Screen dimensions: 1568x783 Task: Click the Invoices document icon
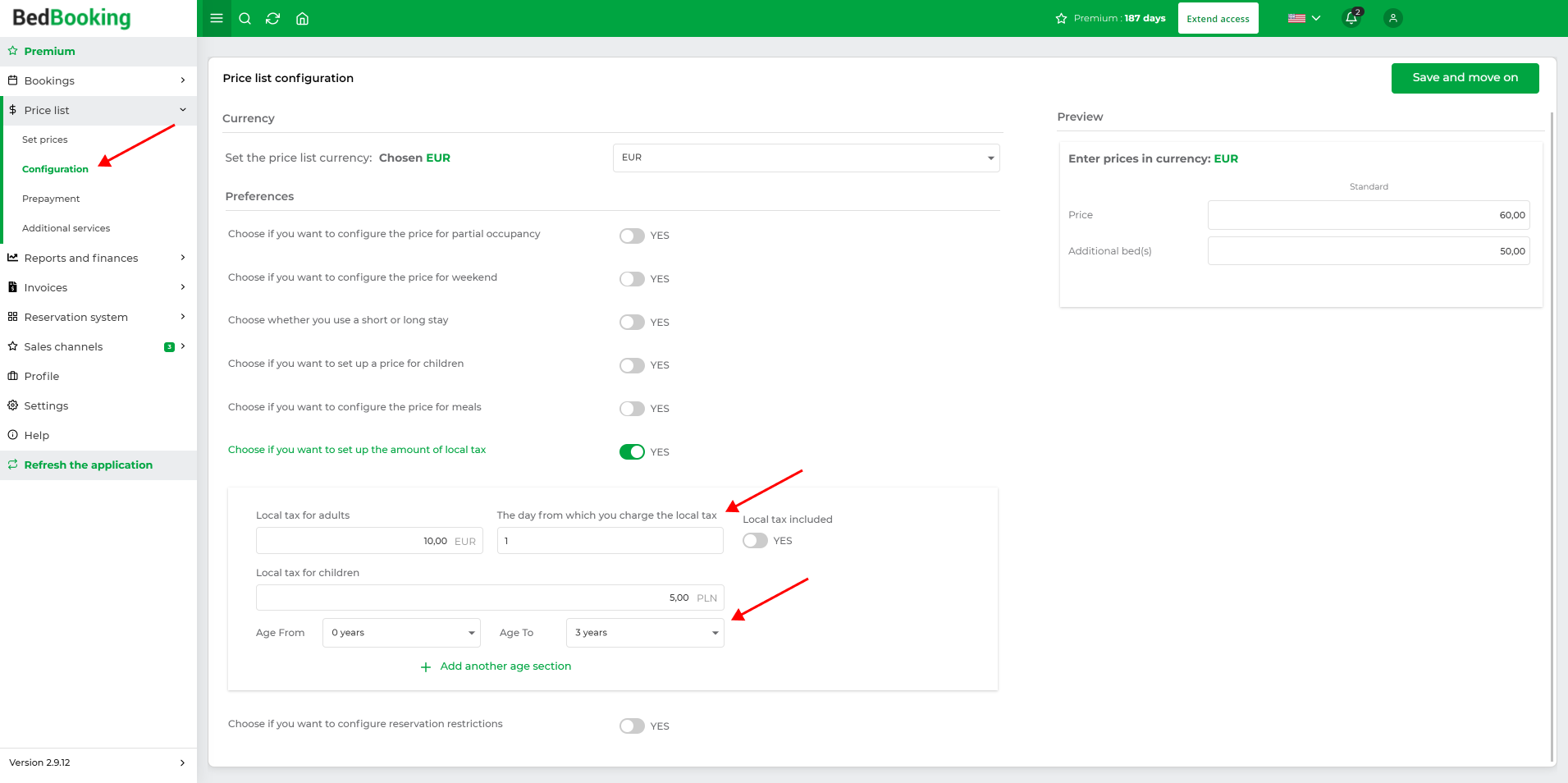12,287
